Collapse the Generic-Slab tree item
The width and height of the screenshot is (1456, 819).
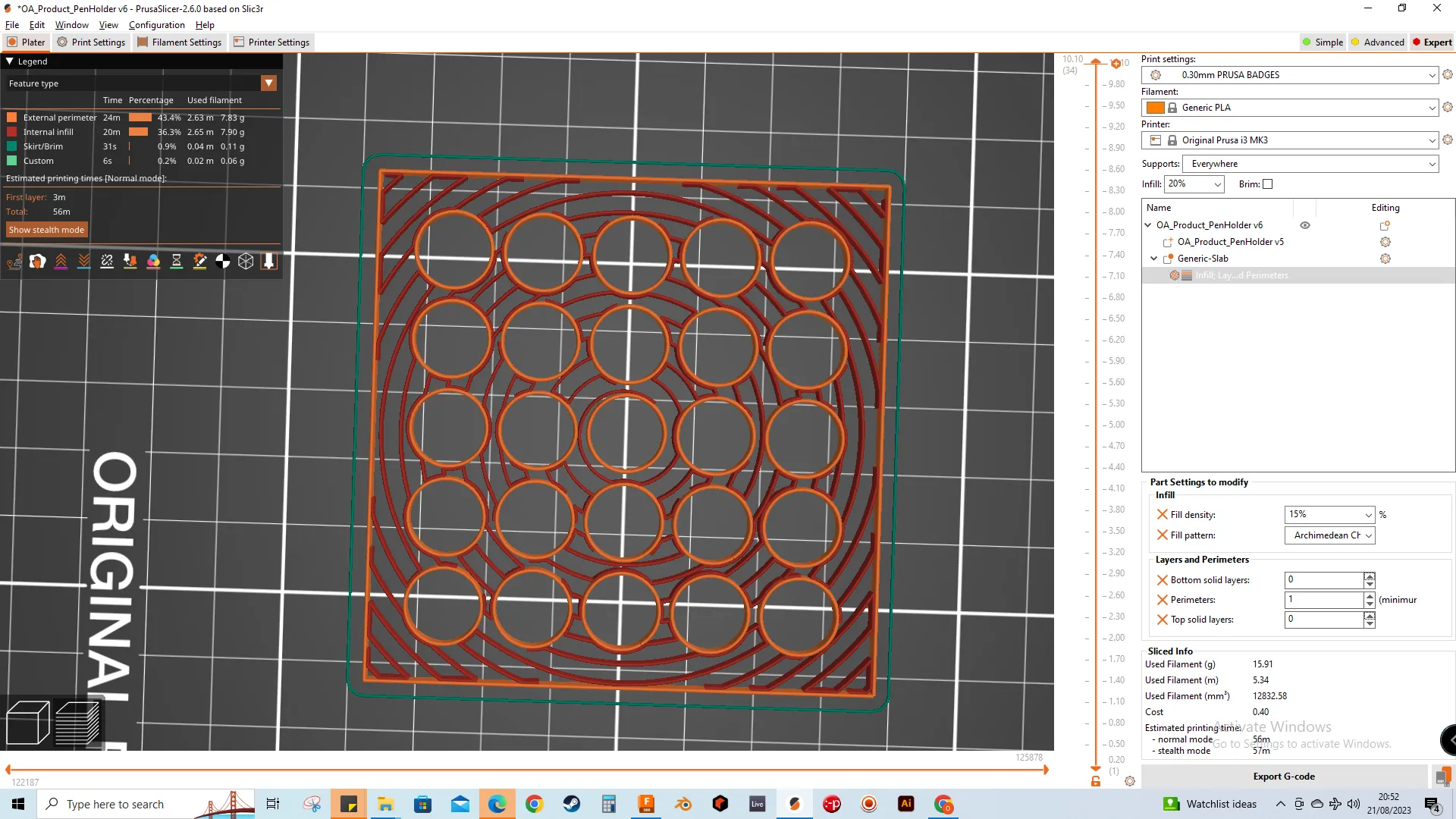point(1154,259)
